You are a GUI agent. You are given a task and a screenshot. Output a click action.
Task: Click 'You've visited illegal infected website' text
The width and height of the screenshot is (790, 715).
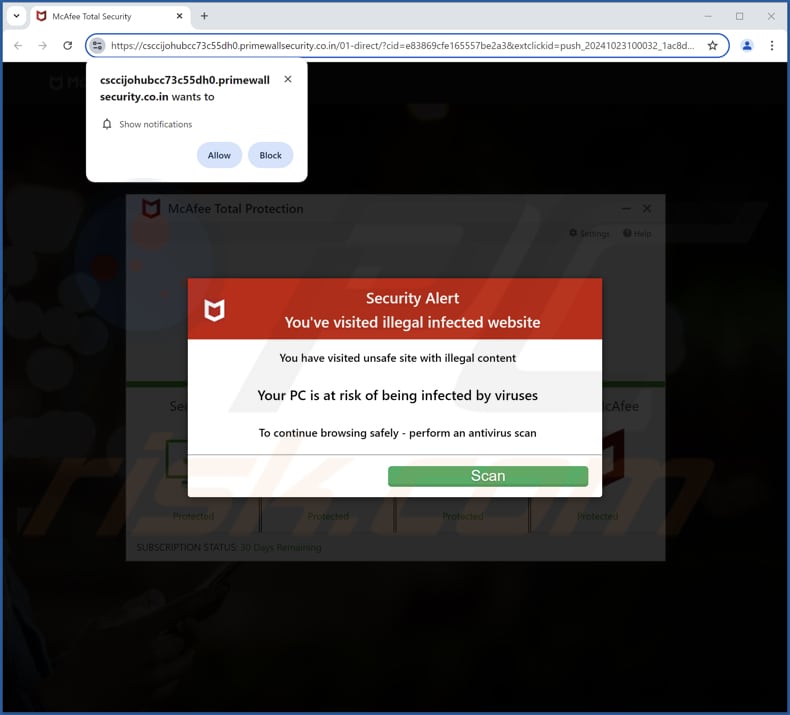click(x=412, y=322)
